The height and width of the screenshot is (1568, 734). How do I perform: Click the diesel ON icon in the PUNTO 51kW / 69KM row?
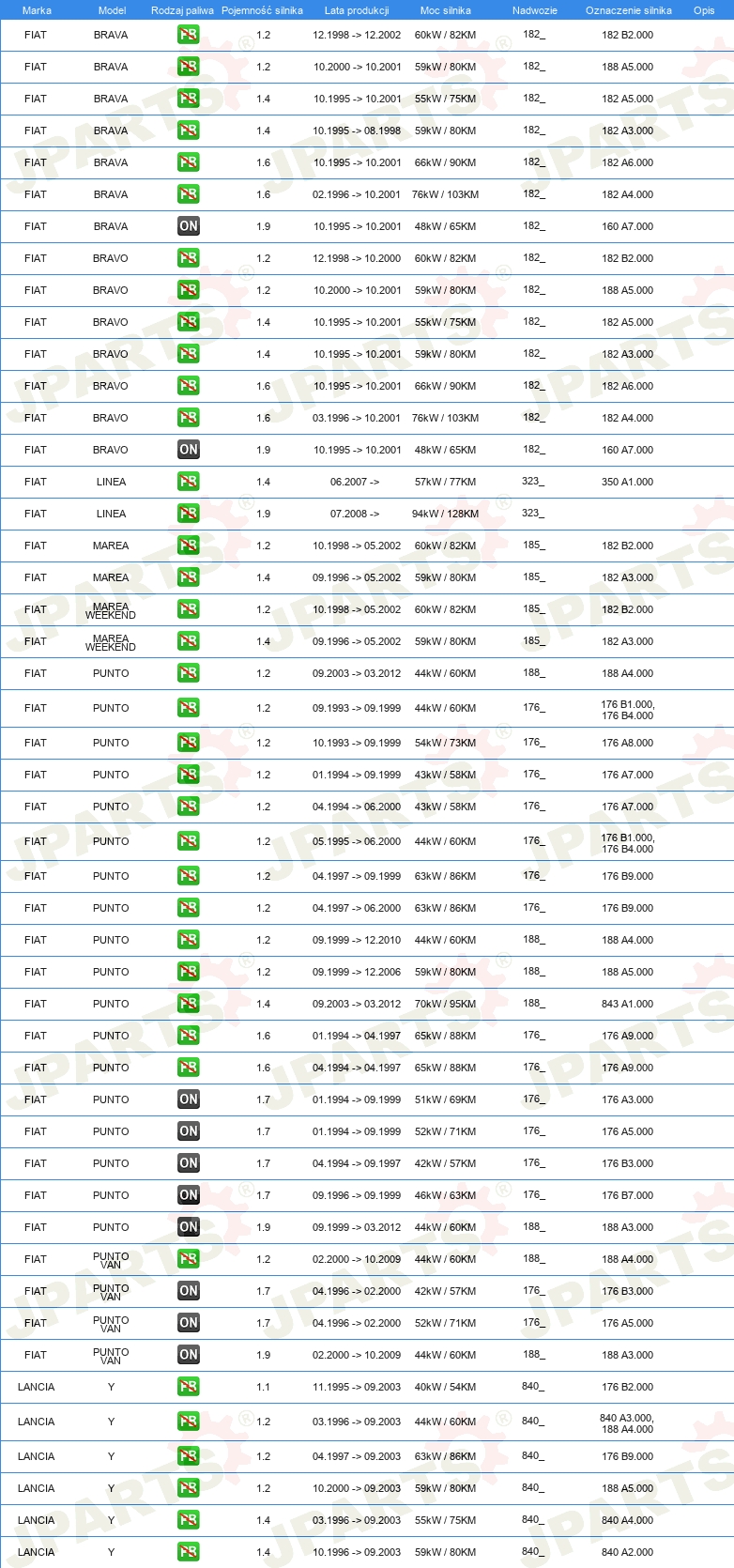tap(189, 1099)
